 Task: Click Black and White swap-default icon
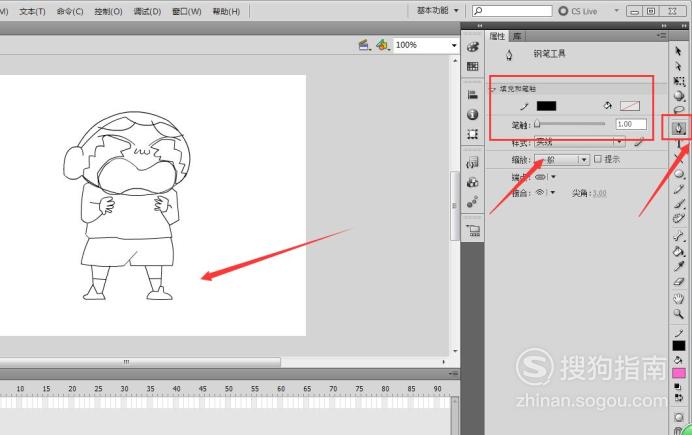point(677,386)
